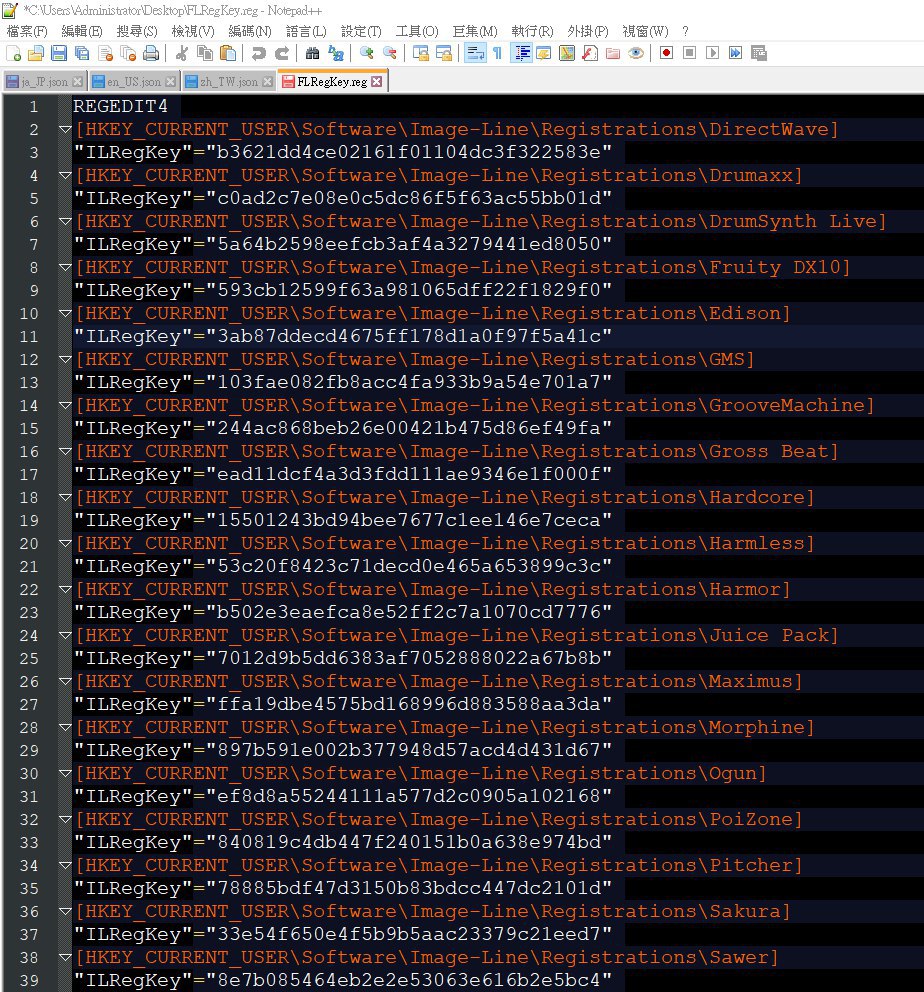Click the Print icon in toolbar
The height and width of the screenshot is (992, 924).
pos(150,53)
